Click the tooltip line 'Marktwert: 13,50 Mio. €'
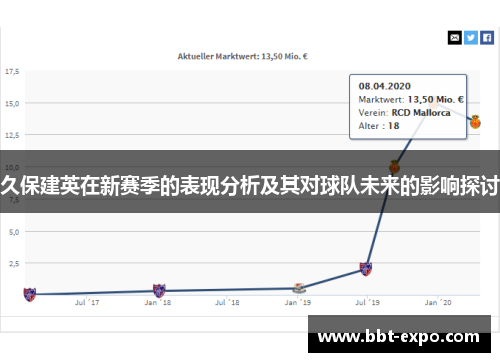 tap(411, 99)
